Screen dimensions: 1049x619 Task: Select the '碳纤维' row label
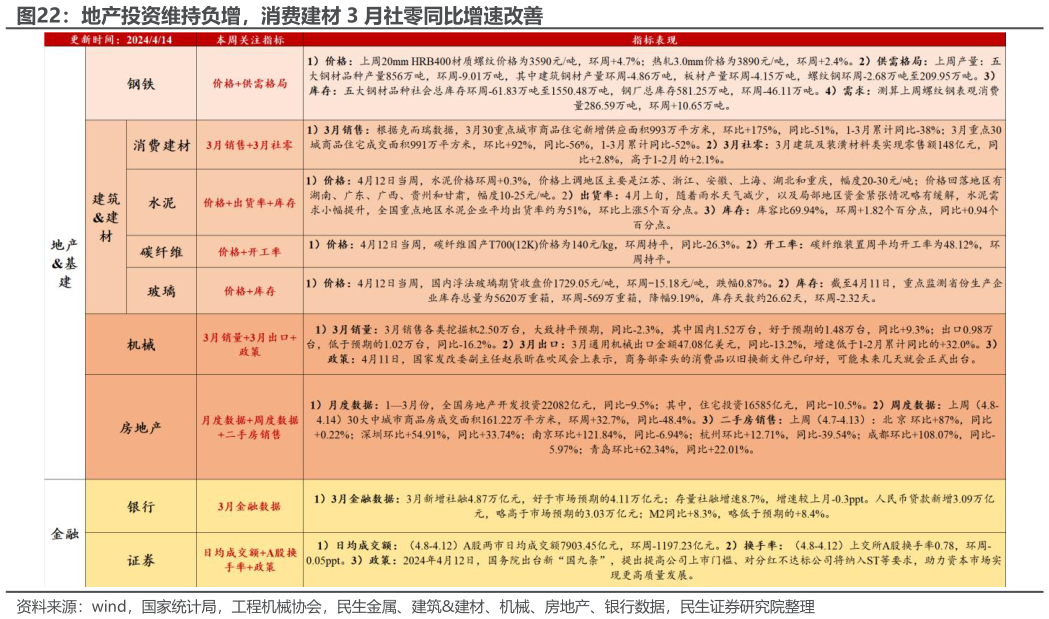pos(161,252)
